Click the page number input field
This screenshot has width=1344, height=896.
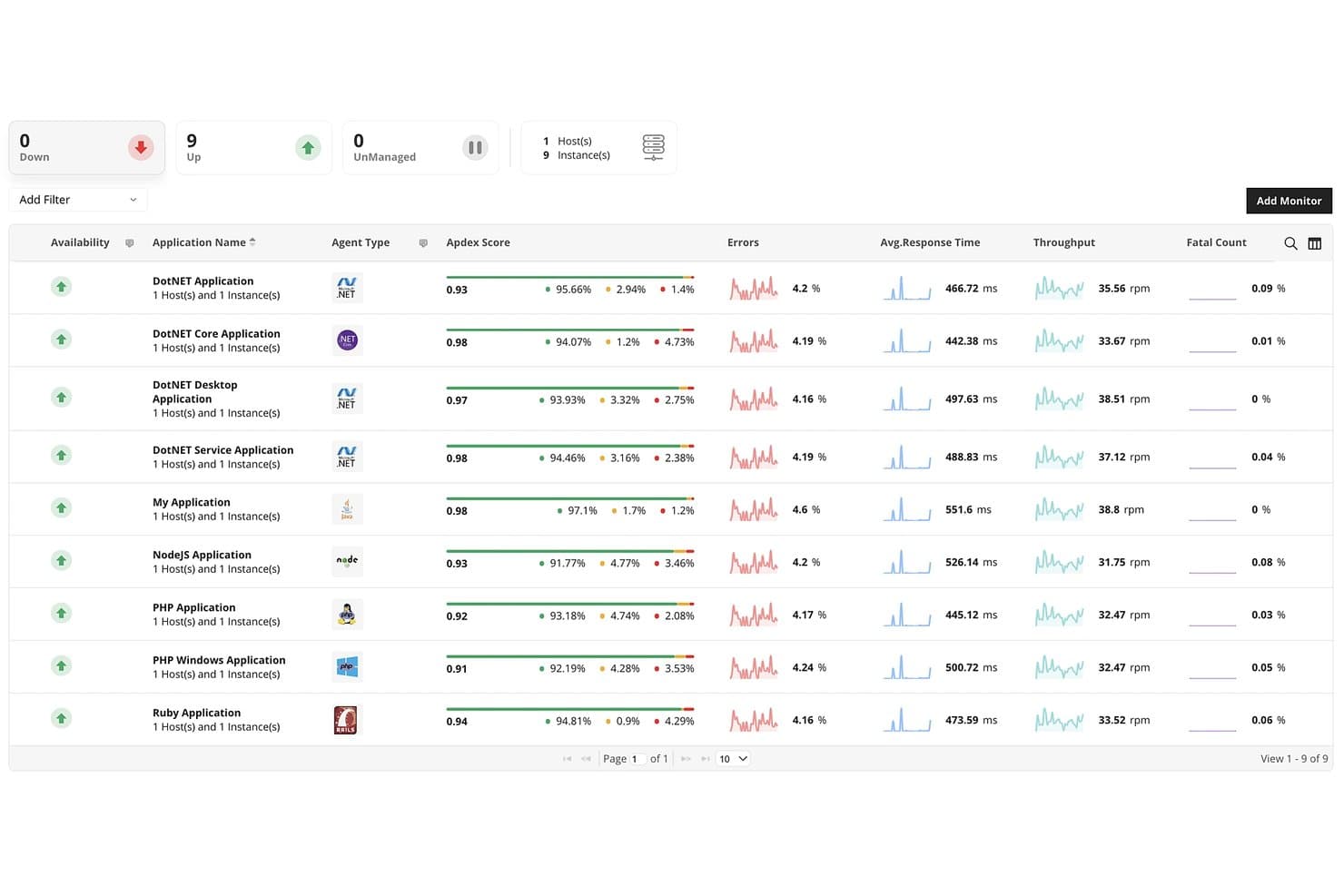pos(637,759)
